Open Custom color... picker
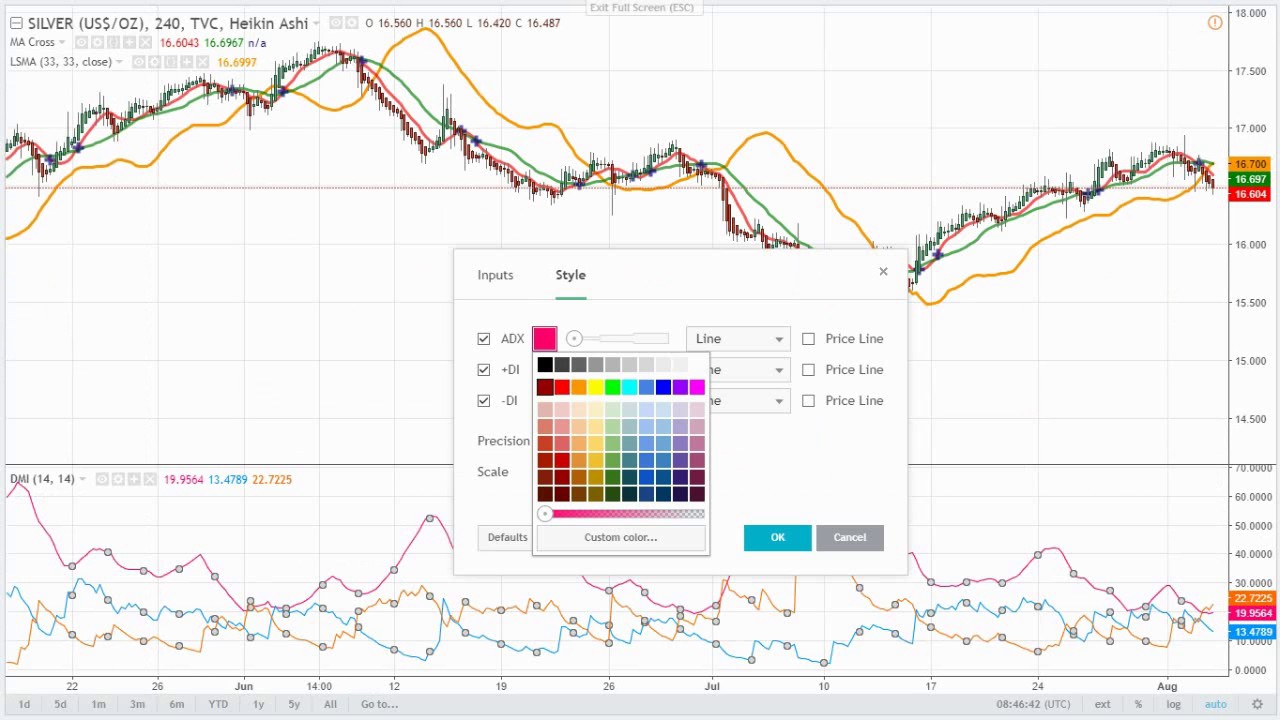 [621, 537]
